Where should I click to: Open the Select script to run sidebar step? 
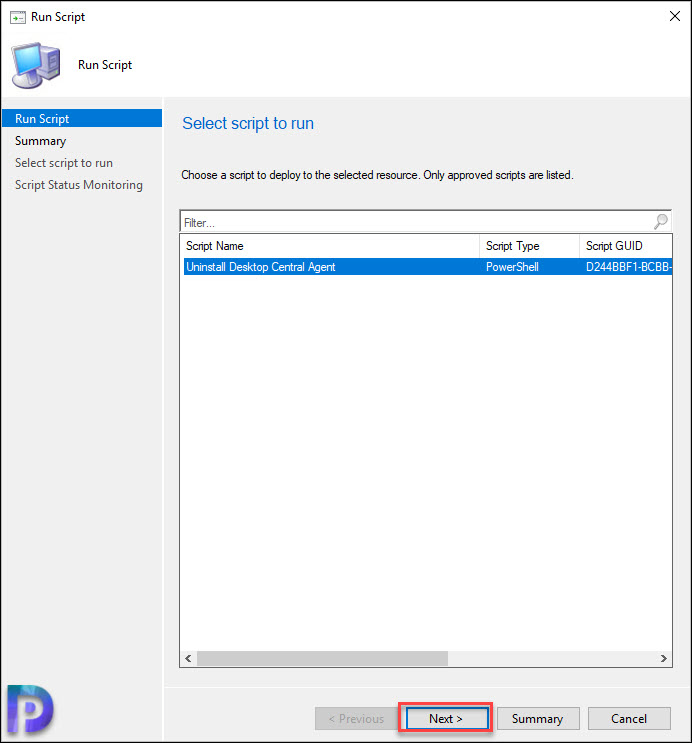(x=64, y=163)
